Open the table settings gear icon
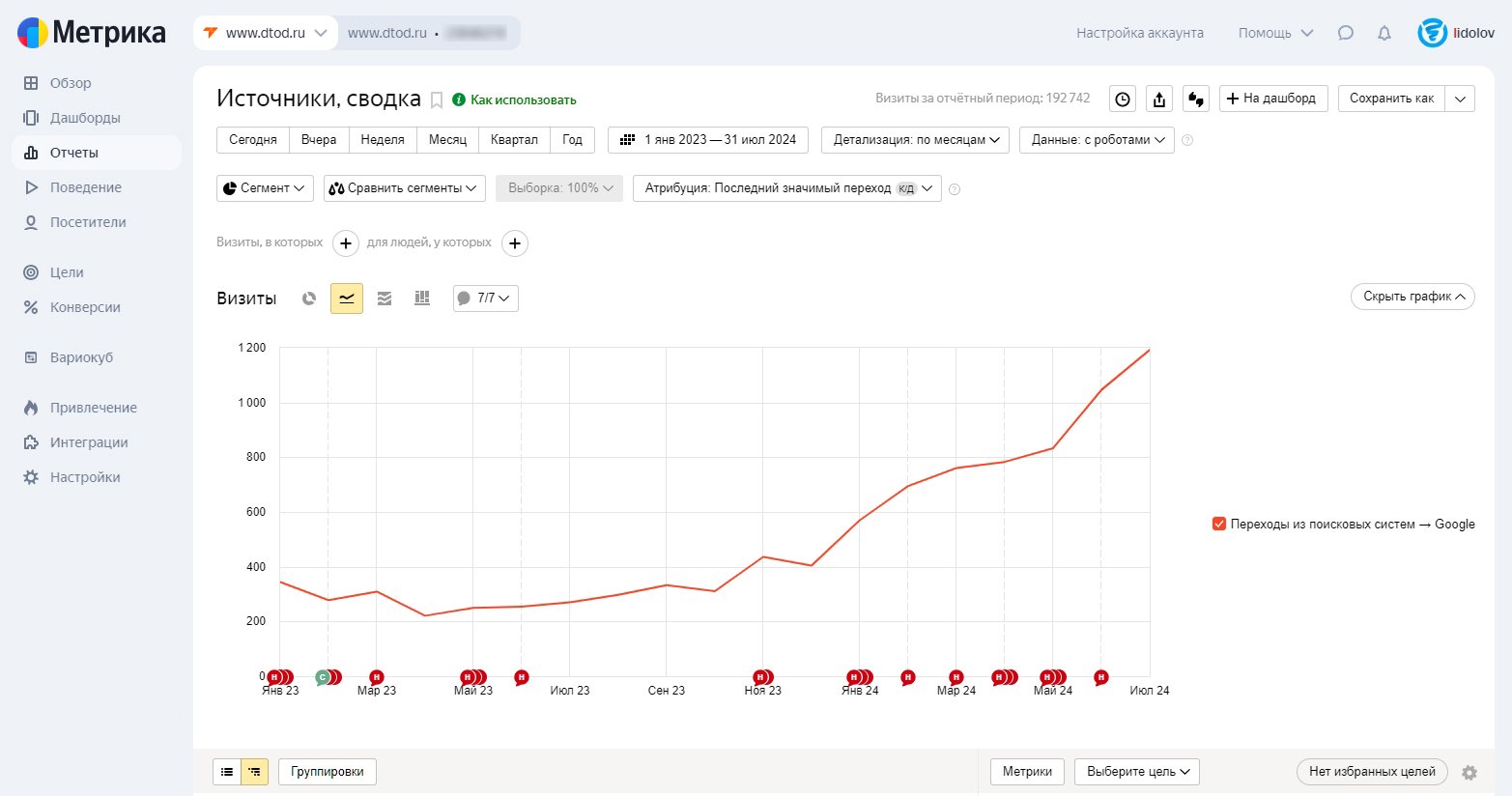The image size is (1512, 796). (x=1469, y=772)
